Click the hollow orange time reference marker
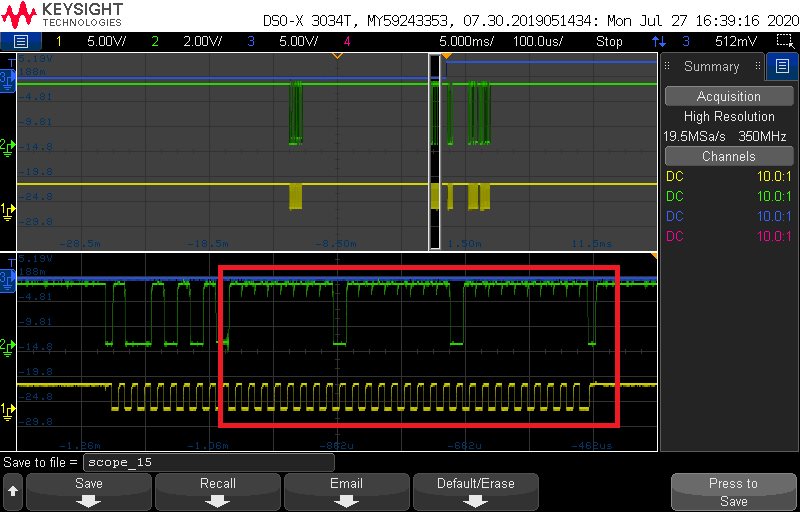Viewport: 800px width, 512px height. tap(337, 55)
